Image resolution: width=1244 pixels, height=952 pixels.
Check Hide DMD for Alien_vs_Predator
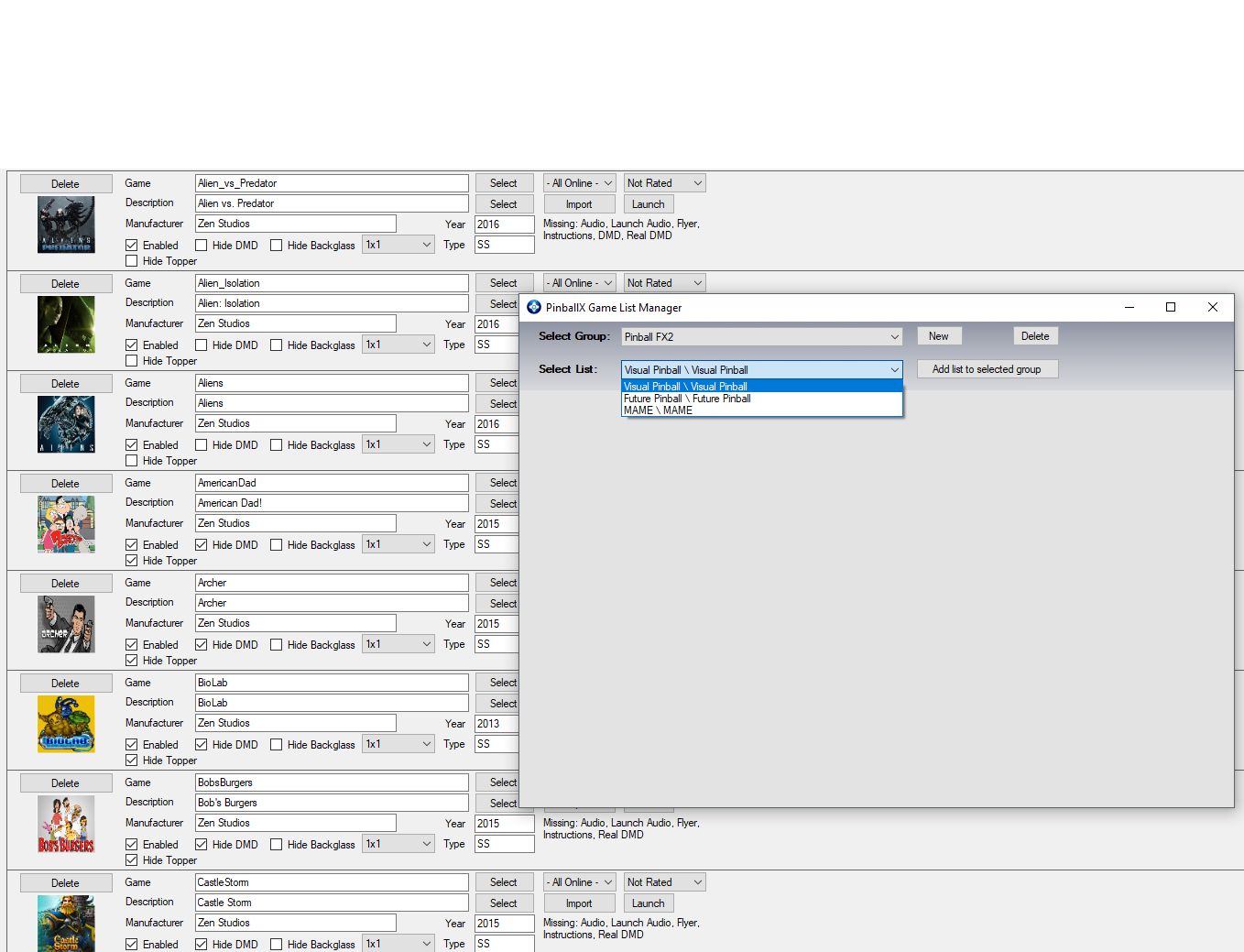tap(202, 246)
